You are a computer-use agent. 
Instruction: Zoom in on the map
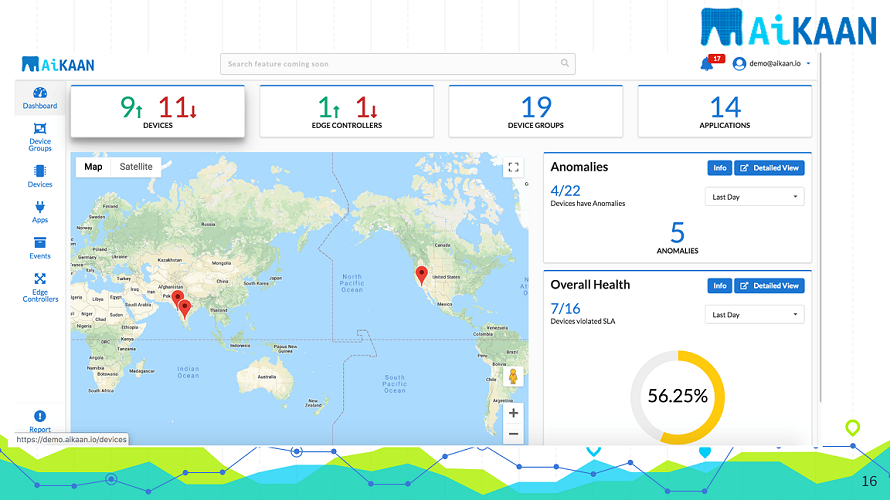[513, 413]
